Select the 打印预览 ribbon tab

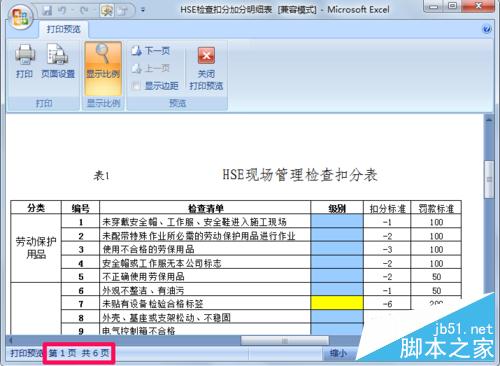pyautogui.click(x=64, y=29)
